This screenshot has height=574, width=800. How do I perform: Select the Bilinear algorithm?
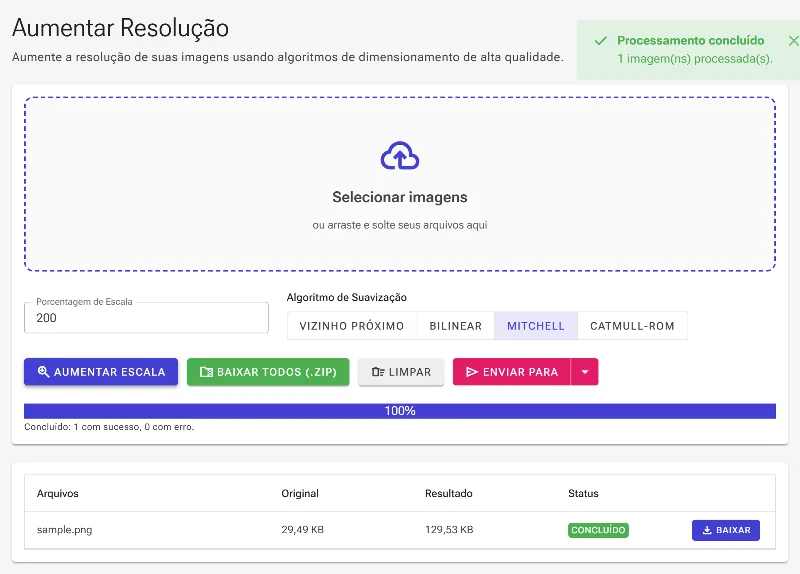coord(456,326)
